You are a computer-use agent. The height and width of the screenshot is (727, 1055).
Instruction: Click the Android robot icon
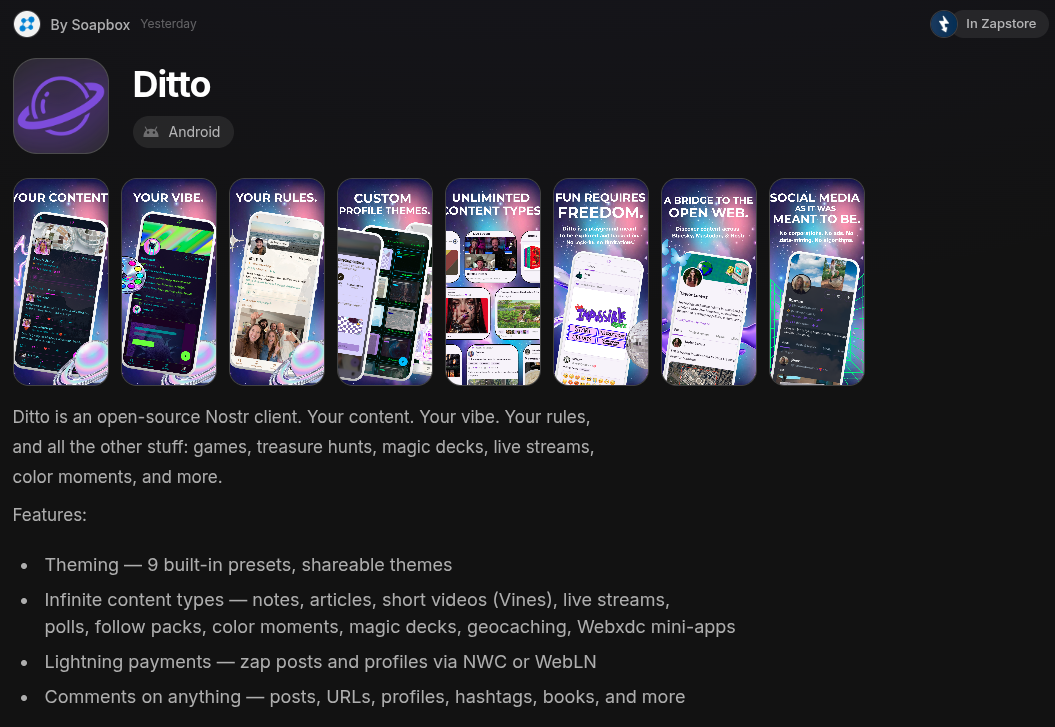pos(151,132)
